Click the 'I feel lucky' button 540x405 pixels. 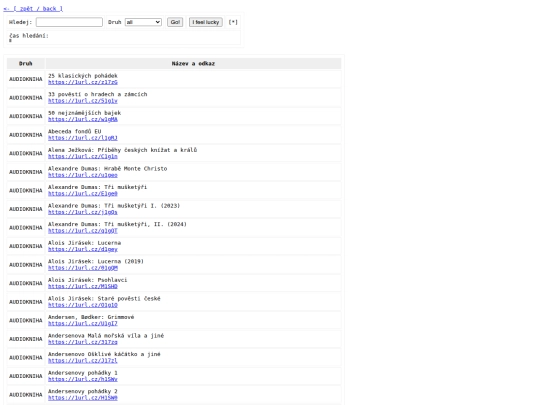pyautogui.click(x=206, y=22)
